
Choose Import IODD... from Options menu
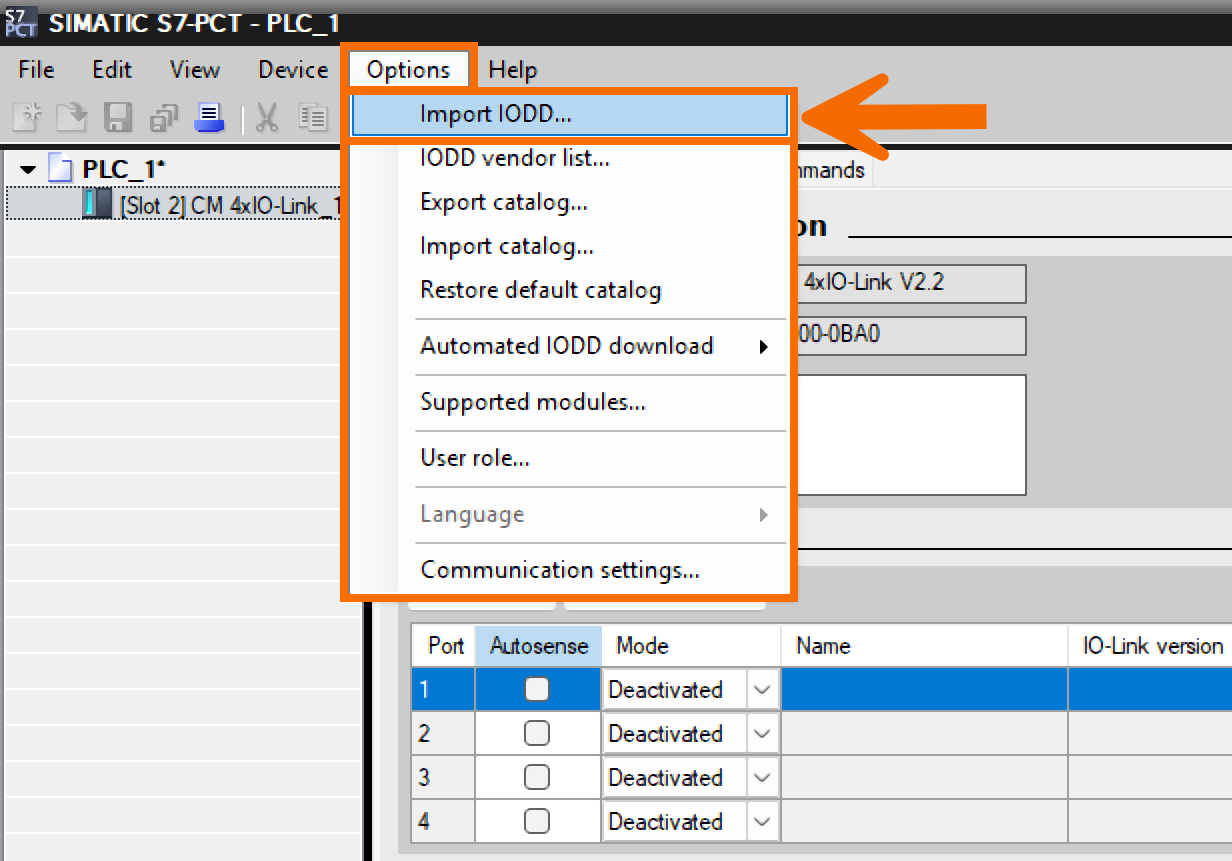(x=569, y=114)
